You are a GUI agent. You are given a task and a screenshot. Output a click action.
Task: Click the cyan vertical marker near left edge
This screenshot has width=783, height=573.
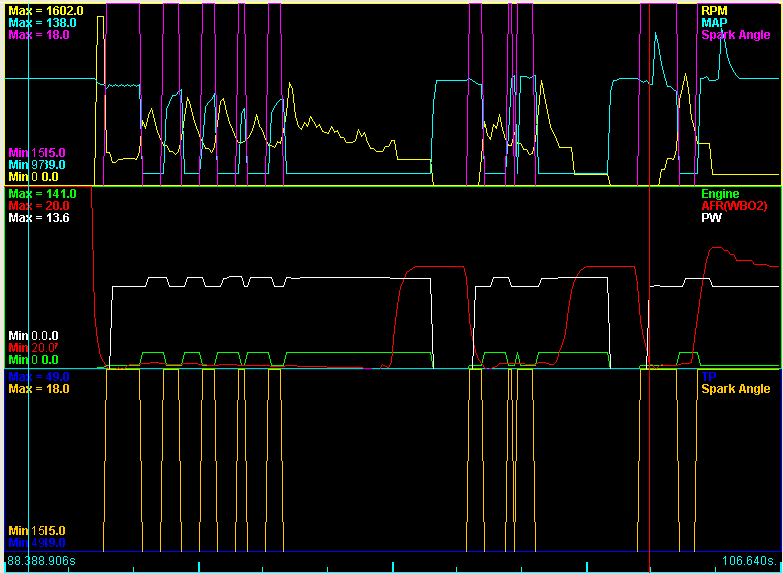click(x=29, y=280)
